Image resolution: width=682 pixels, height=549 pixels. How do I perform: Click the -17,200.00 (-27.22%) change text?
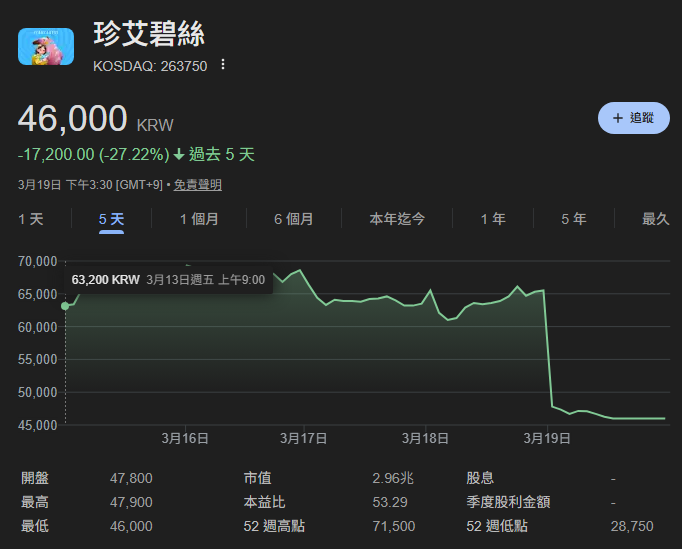(x=94, y=154)
